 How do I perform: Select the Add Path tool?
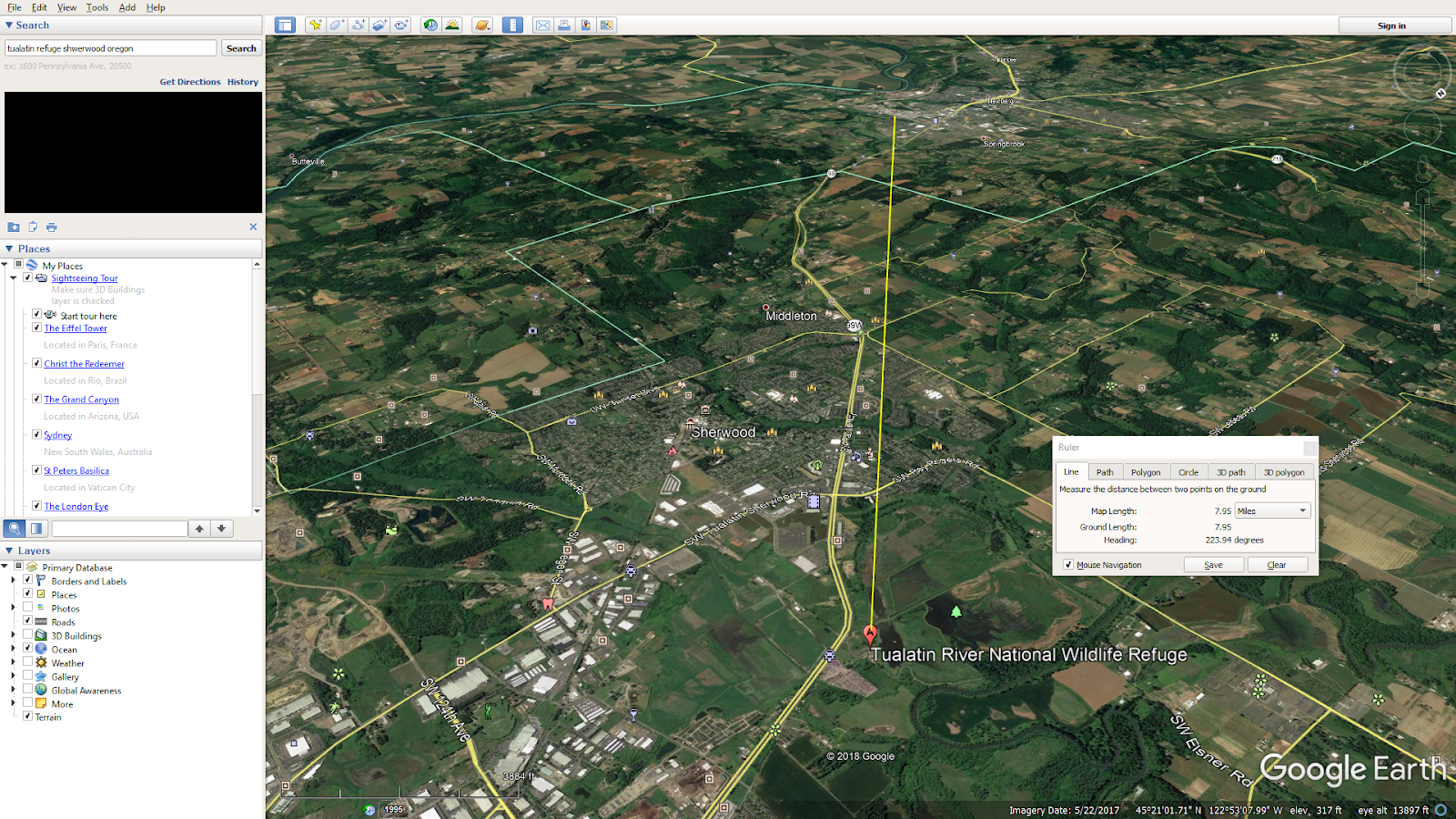359,25
